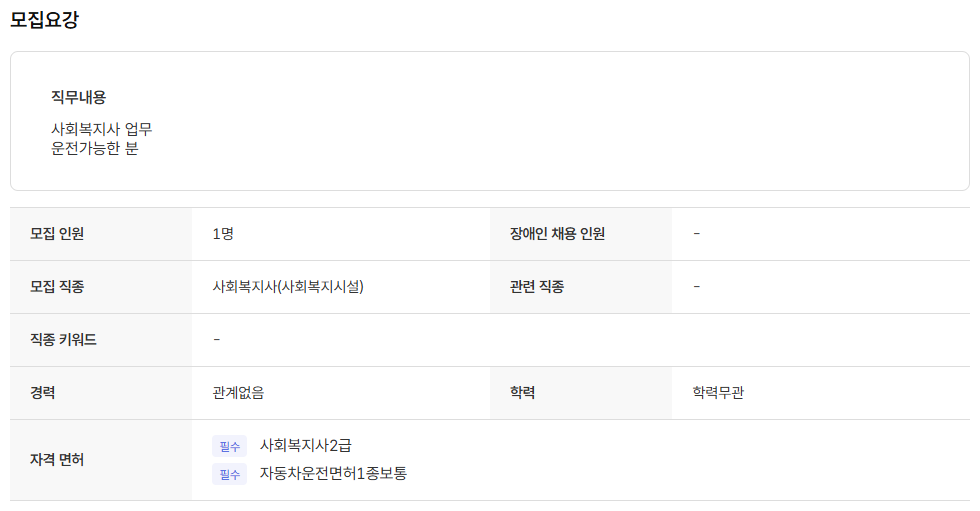
Task: Click the 사회복지사 업무 description line
Action: 102,129
